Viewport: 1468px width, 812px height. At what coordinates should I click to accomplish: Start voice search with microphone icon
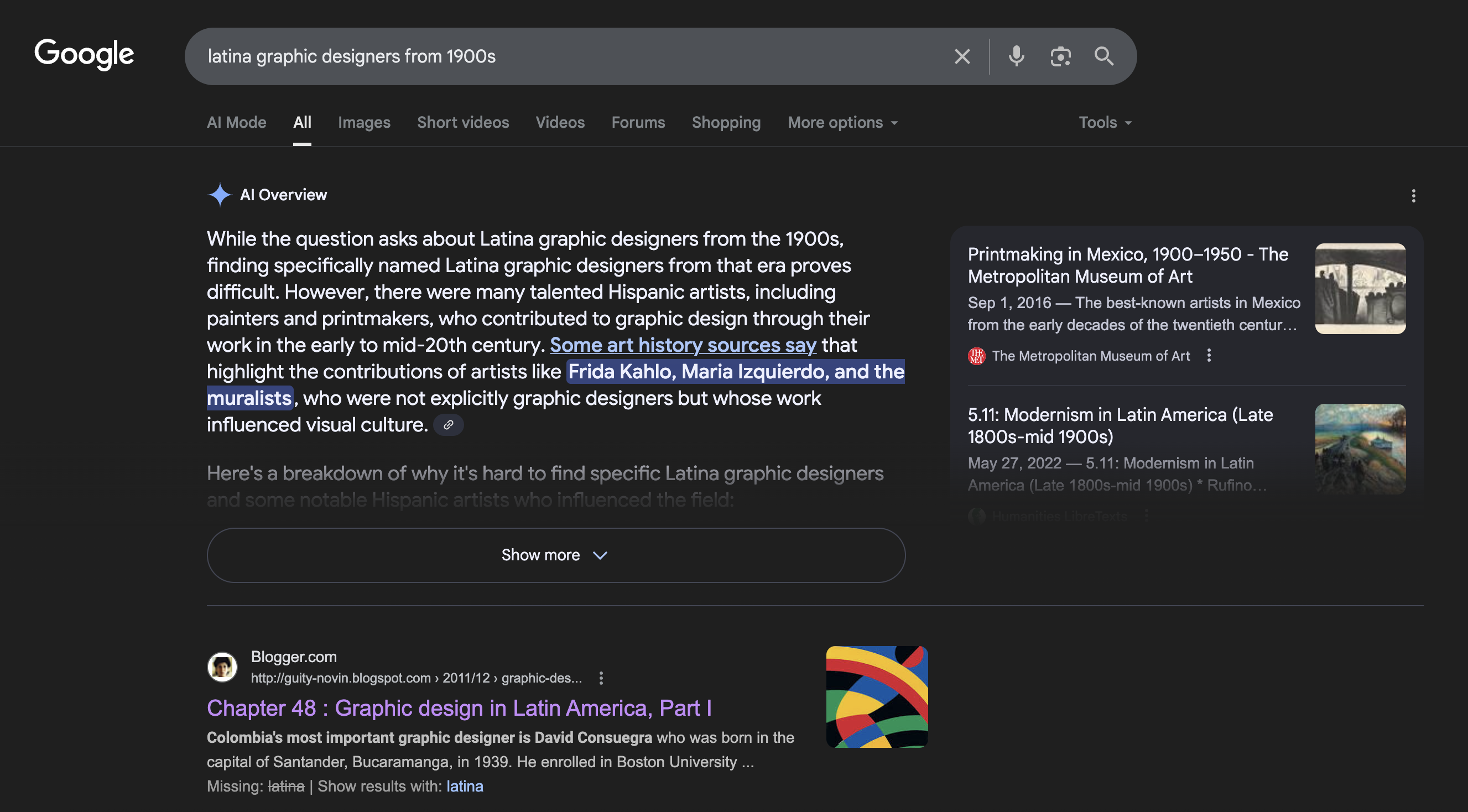[x=1016, y=56]
